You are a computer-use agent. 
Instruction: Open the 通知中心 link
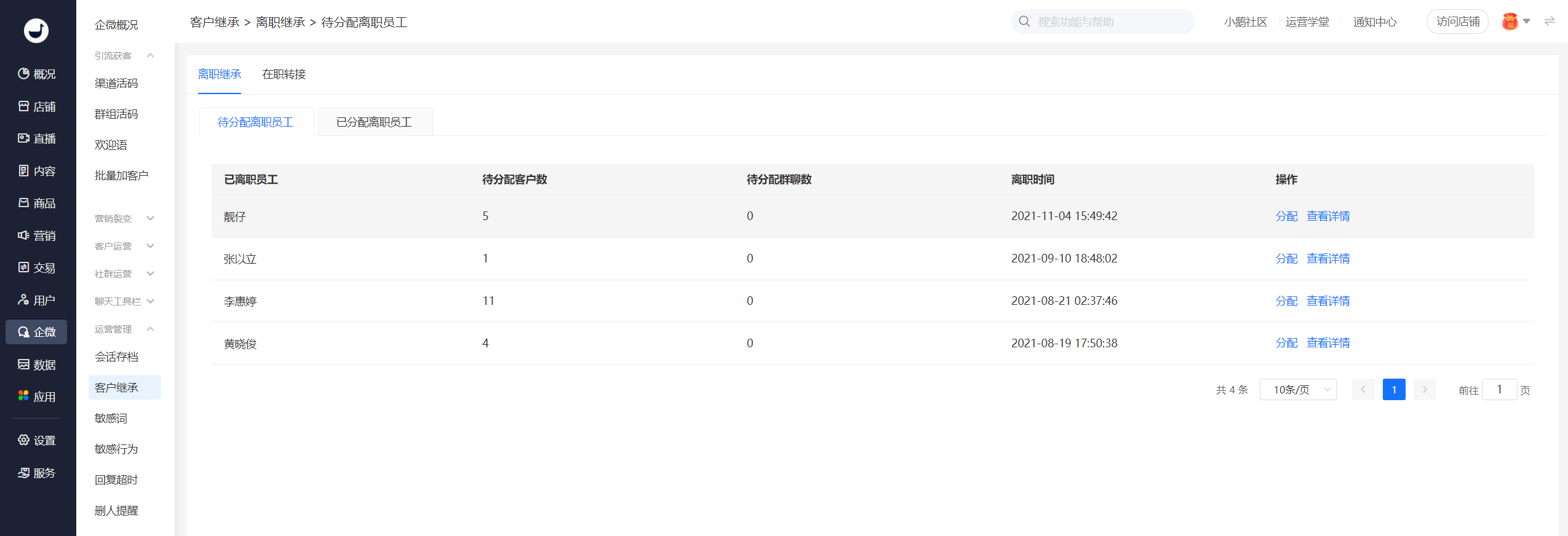[x=1375, y=22]
